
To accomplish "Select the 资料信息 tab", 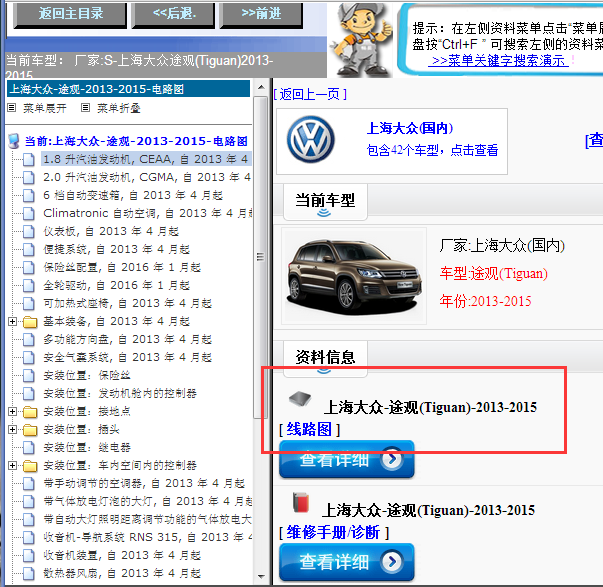I will [x=325, y=358].
